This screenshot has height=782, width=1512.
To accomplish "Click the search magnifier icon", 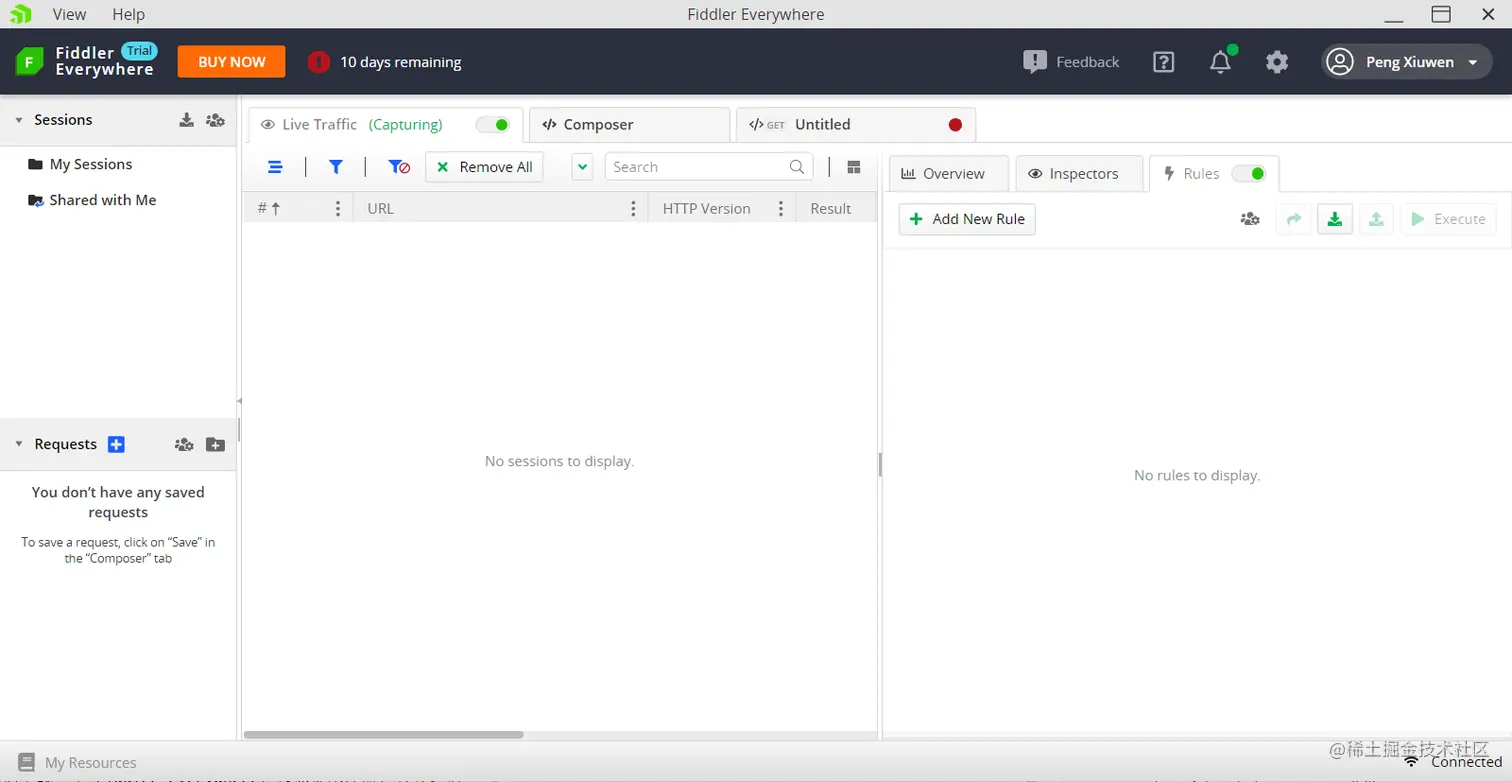I will [797, 167].
